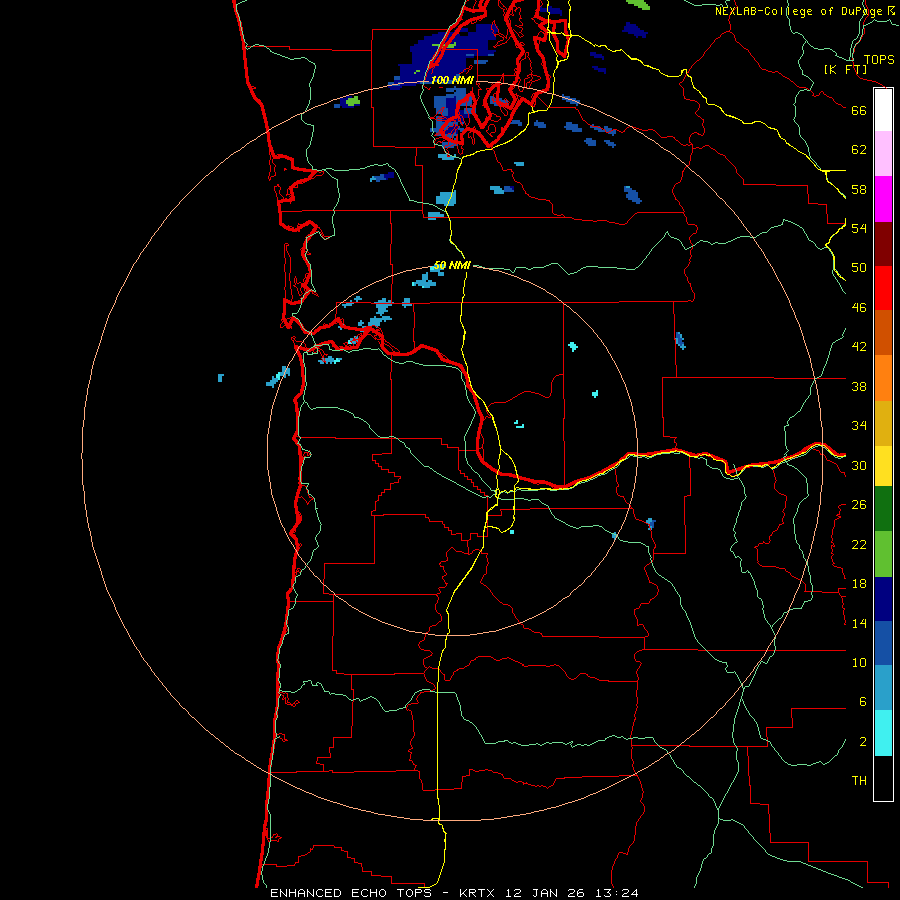Select the bright red legend swatch

883,288
